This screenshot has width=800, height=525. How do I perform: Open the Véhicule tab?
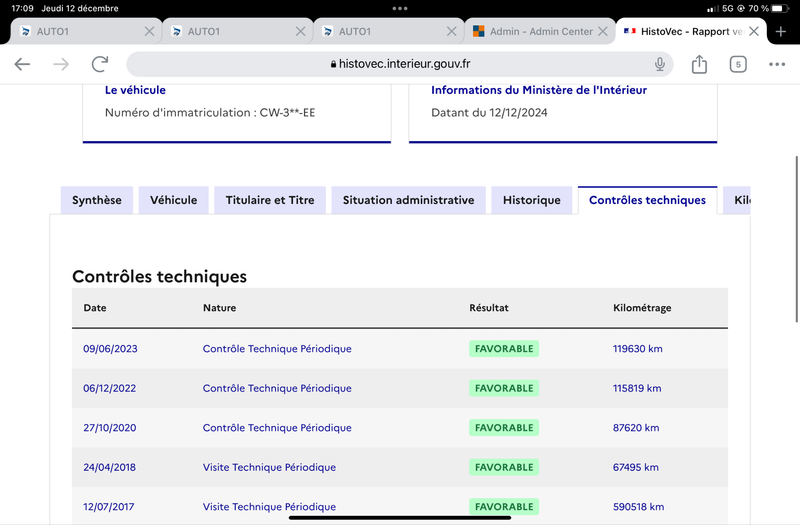(x=173, y=200)
